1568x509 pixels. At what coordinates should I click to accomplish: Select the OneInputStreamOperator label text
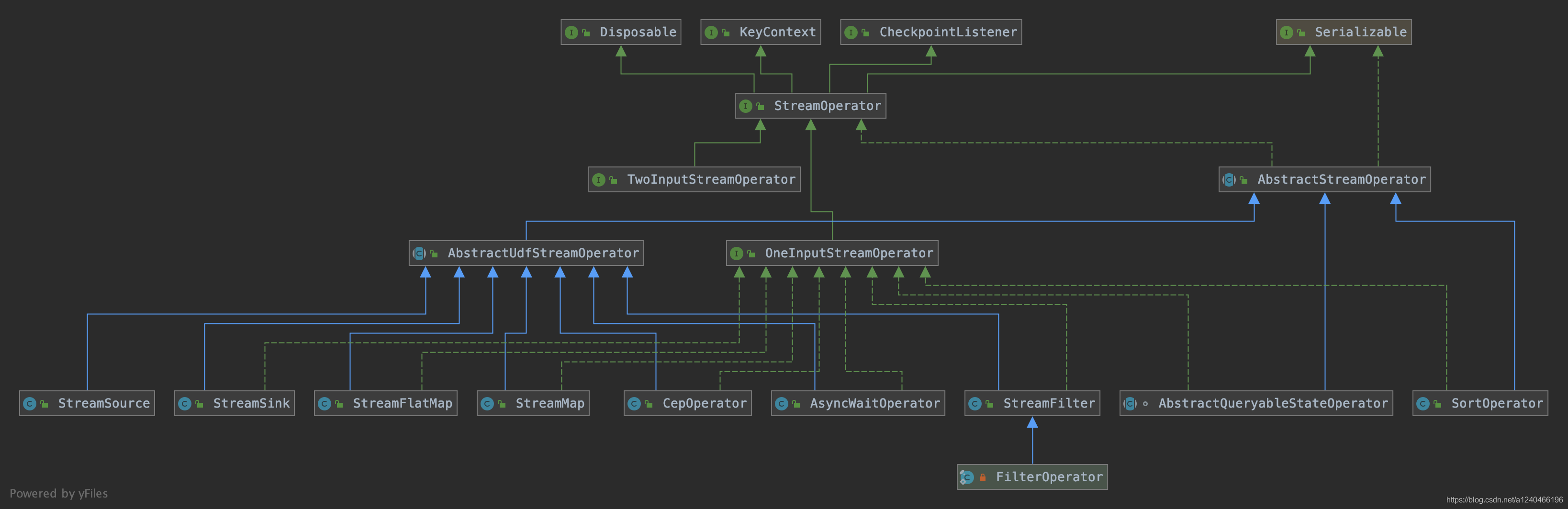(849, 253)
